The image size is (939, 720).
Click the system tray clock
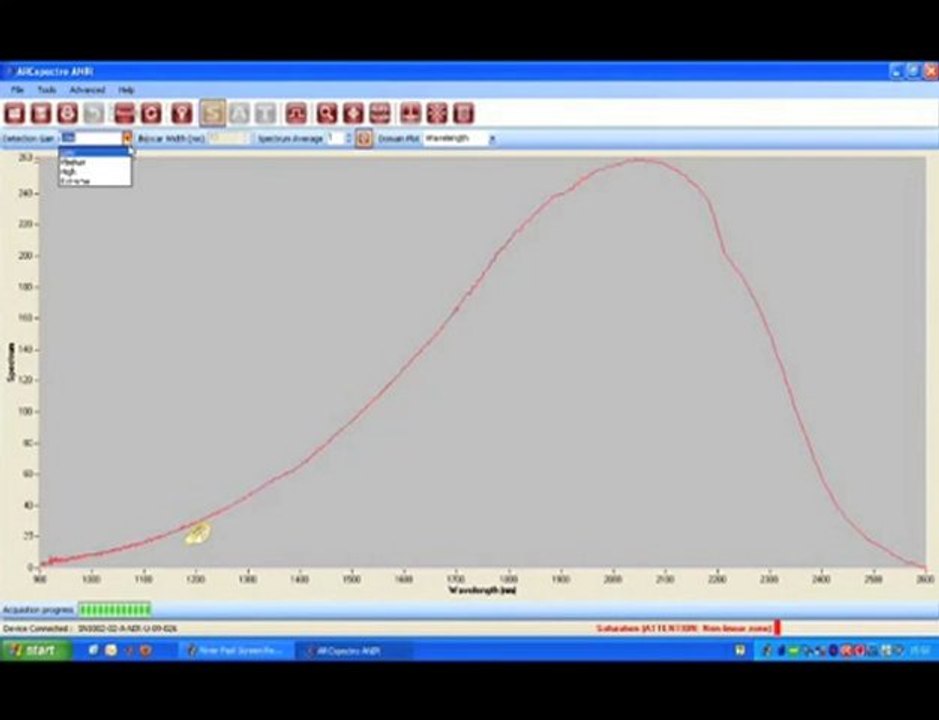pos(920,651)
